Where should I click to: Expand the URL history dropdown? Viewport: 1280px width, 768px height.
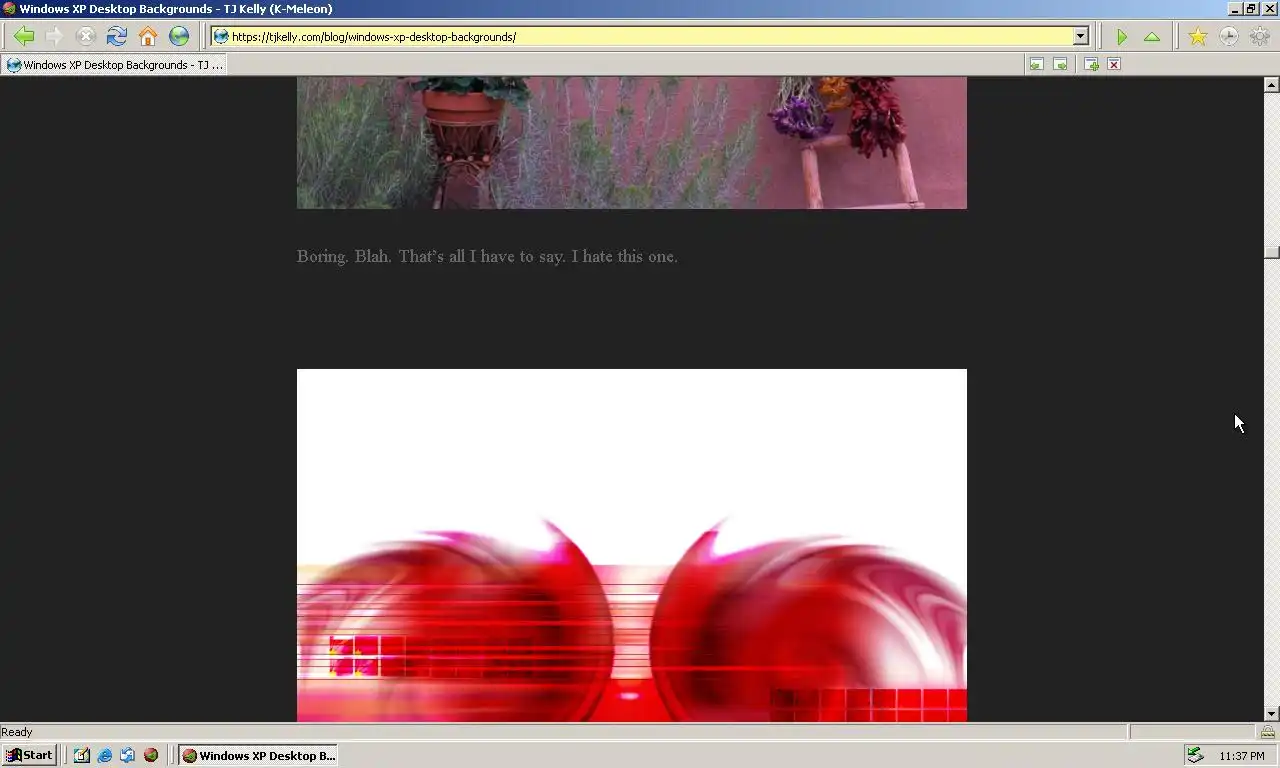[x=1081, y=37]
